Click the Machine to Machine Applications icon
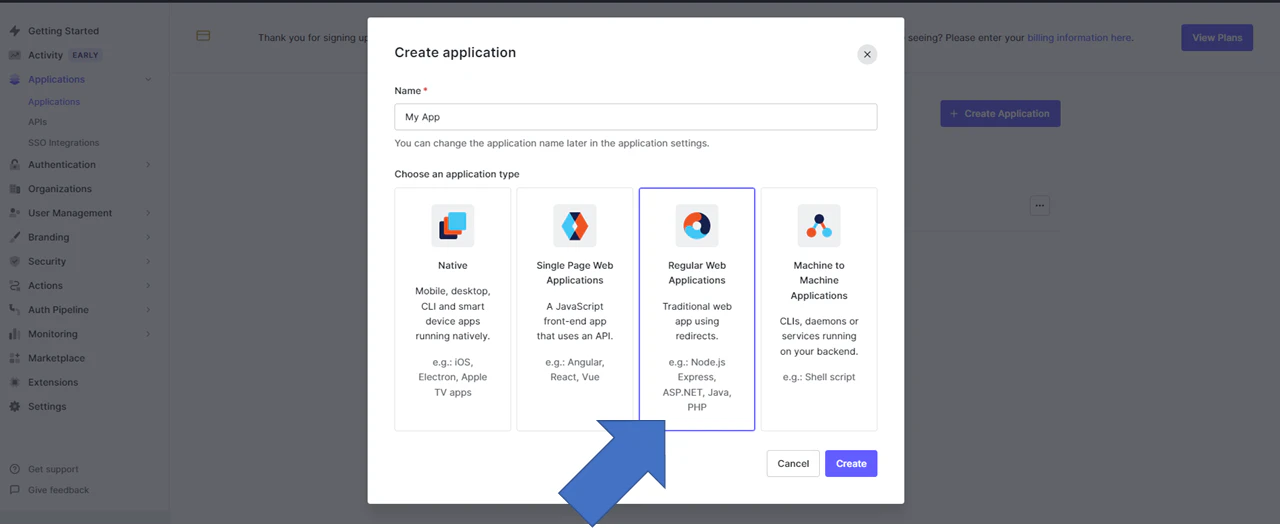1280x528 pixels. coord(819,226)
